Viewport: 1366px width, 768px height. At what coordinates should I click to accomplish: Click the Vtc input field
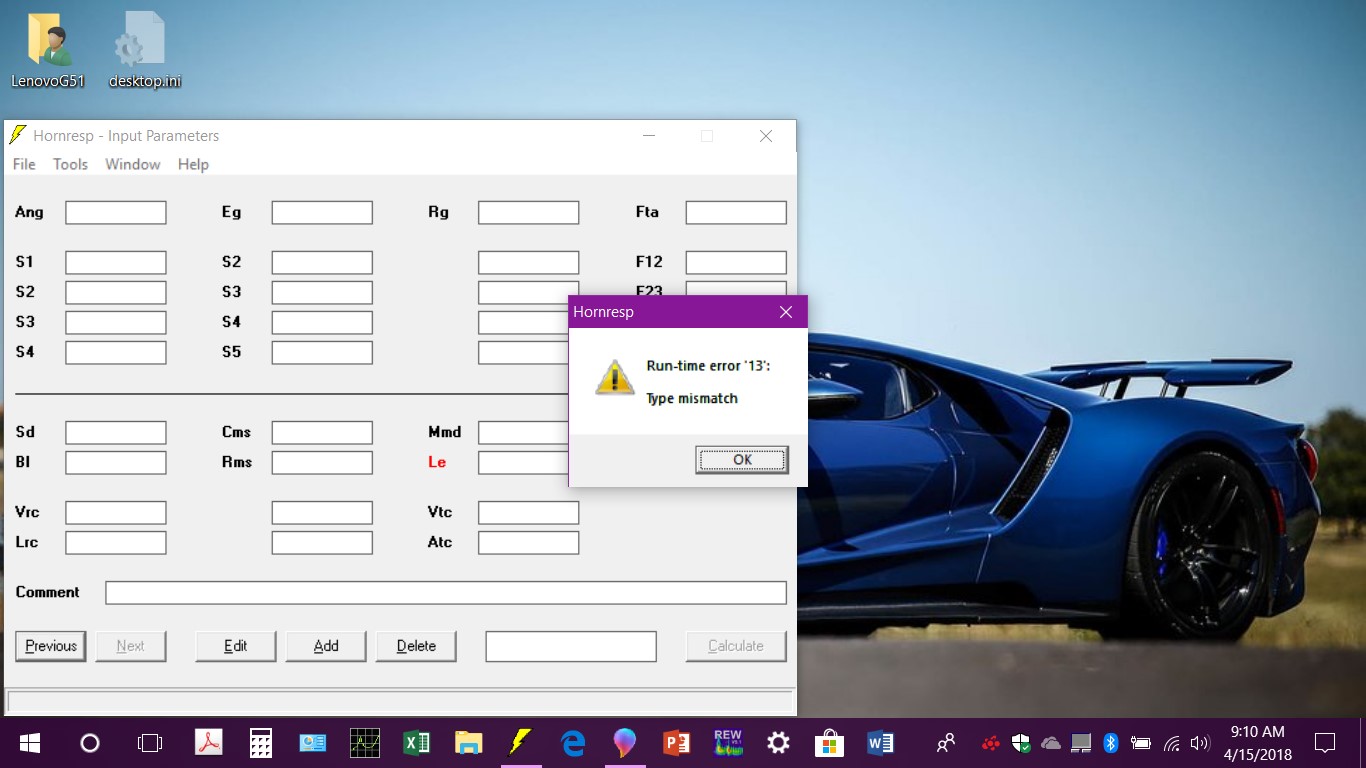528,512
